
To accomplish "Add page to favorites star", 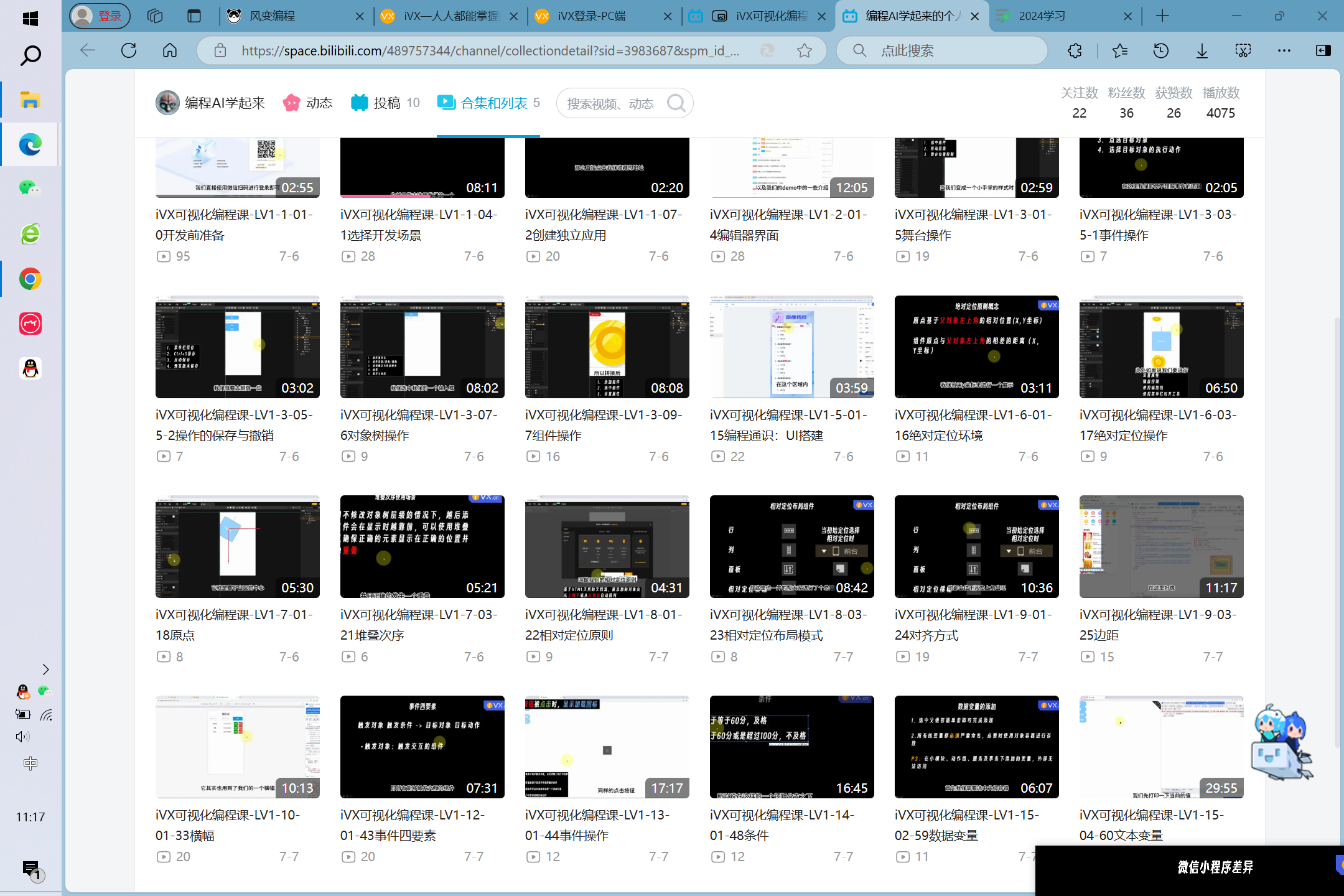I will (x=805, y=50).
